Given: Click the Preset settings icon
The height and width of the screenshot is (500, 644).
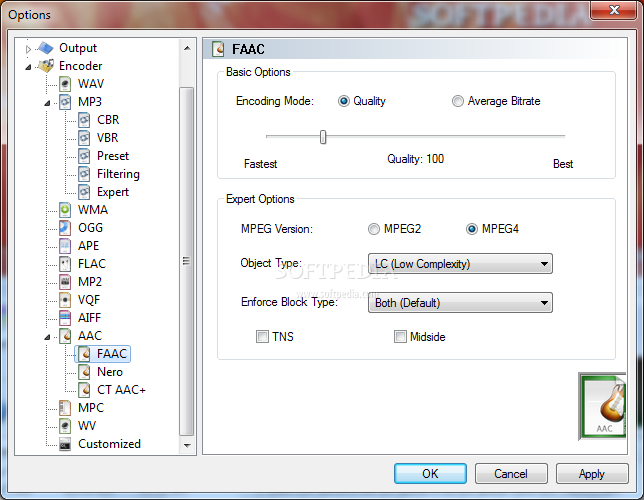Looking at the screenshot, I should [84, 156].
